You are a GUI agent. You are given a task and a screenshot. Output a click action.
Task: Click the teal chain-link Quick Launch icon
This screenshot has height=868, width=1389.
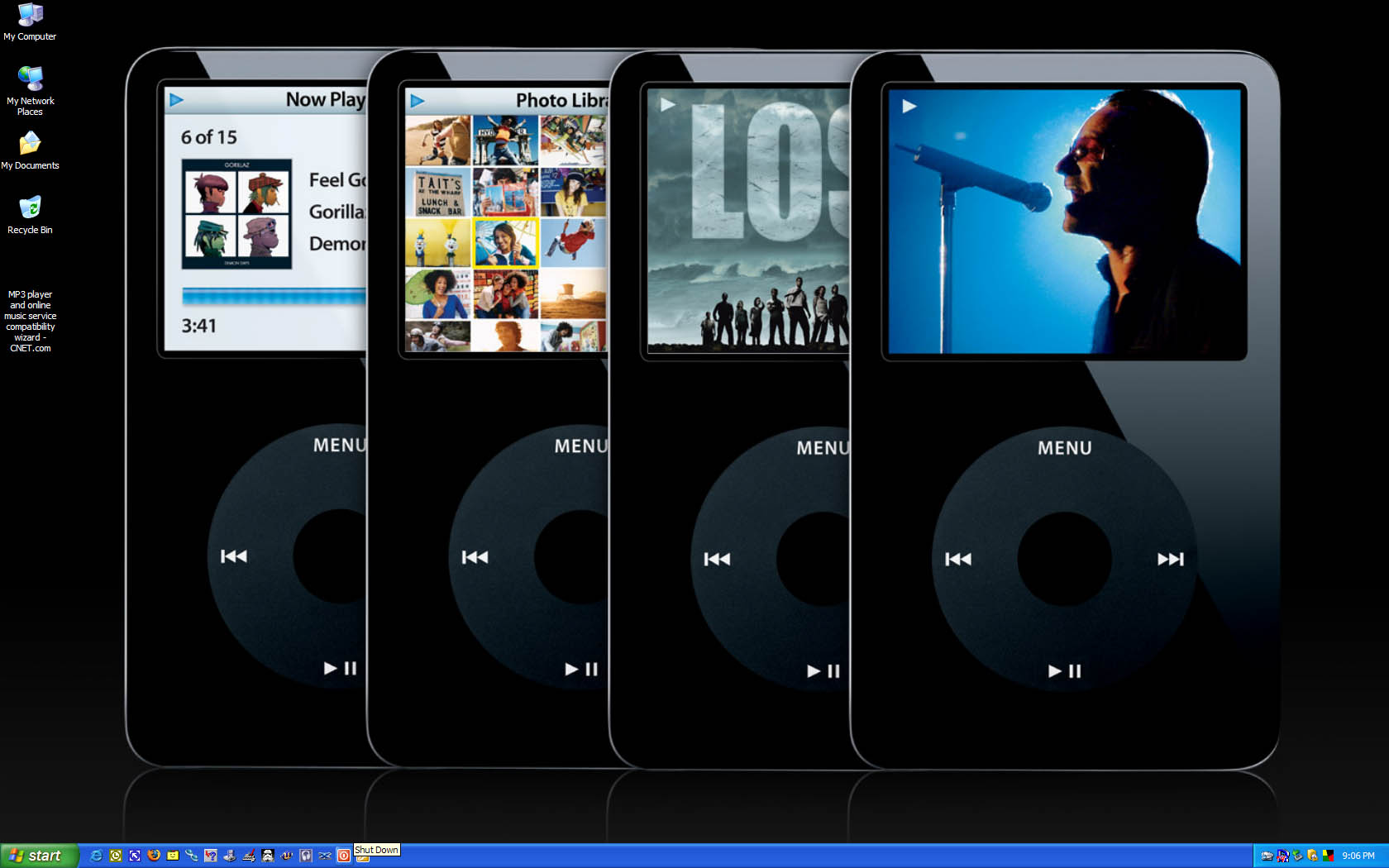[x=192, y=856]
